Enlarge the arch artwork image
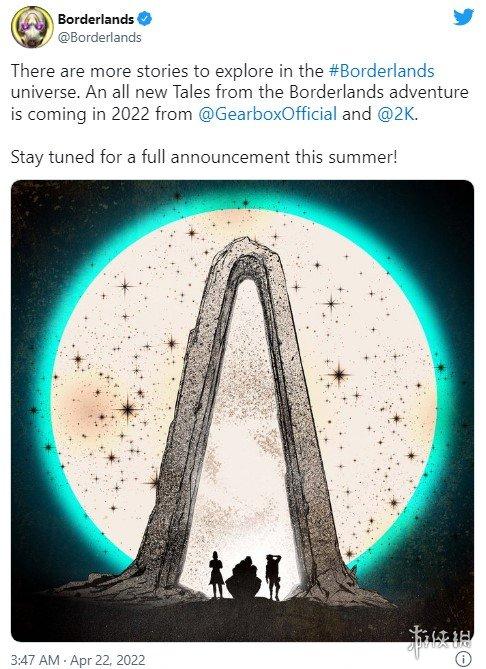Screen dimensions: 486x669 tap(242, 410)
